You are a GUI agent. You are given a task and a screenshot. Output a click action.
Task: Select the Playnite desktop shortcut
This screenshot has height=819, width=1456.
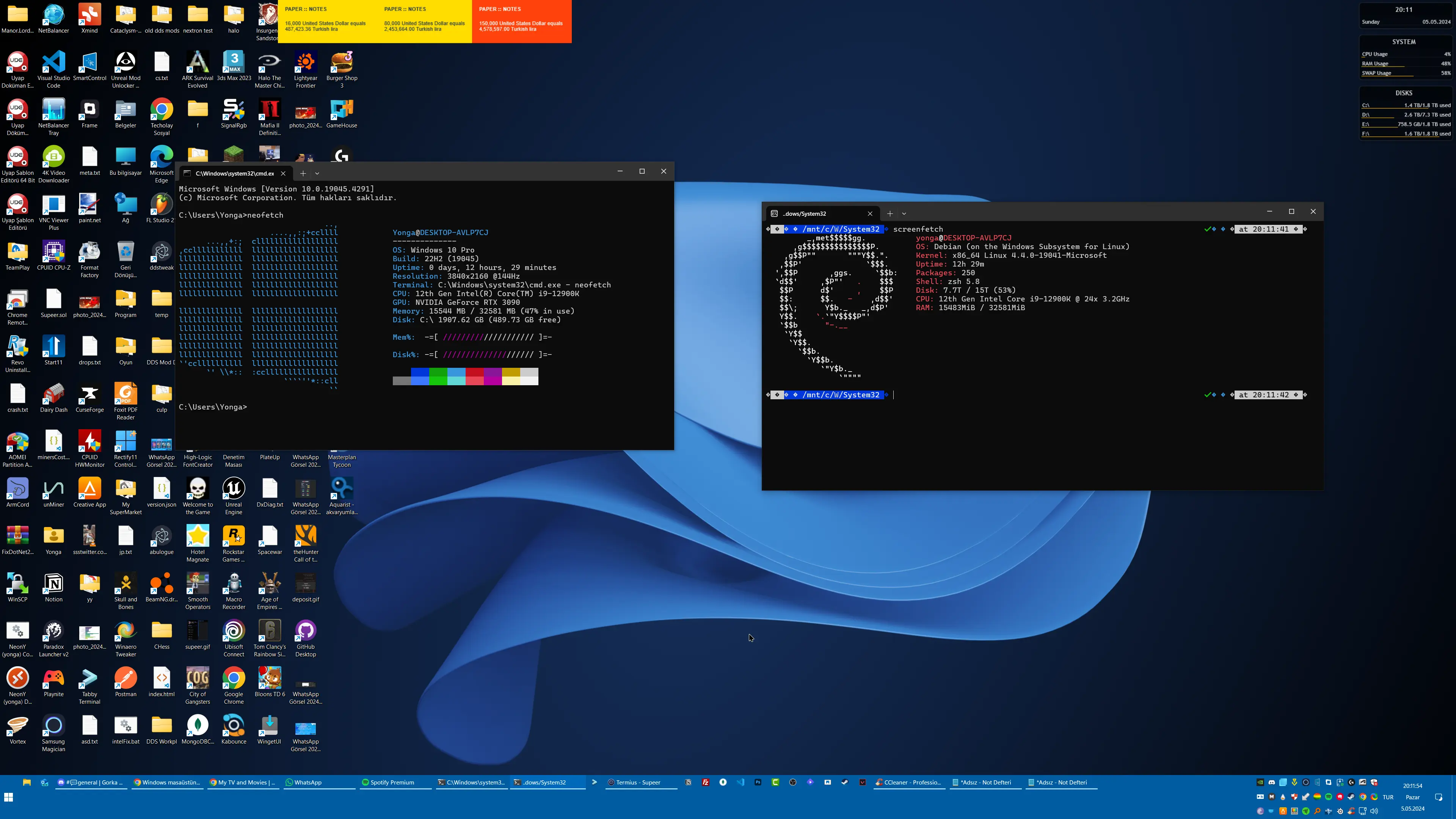click(54, 682)
